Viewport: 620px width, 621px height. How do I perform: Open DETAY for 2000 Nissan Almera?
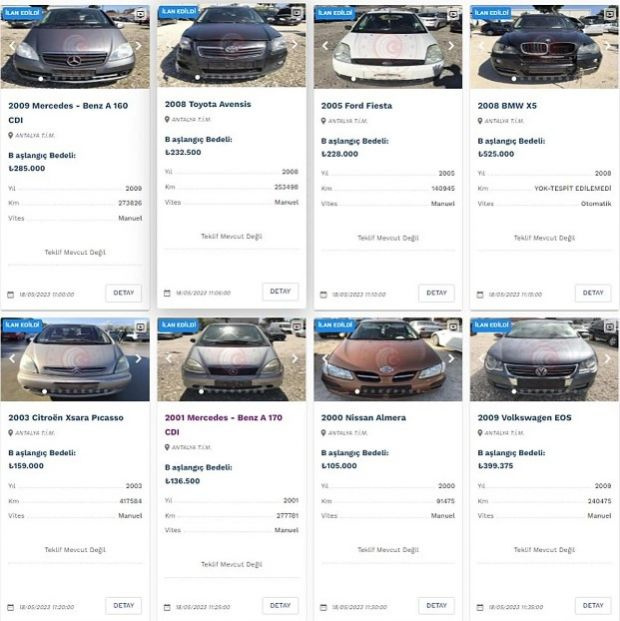point(436,606)
